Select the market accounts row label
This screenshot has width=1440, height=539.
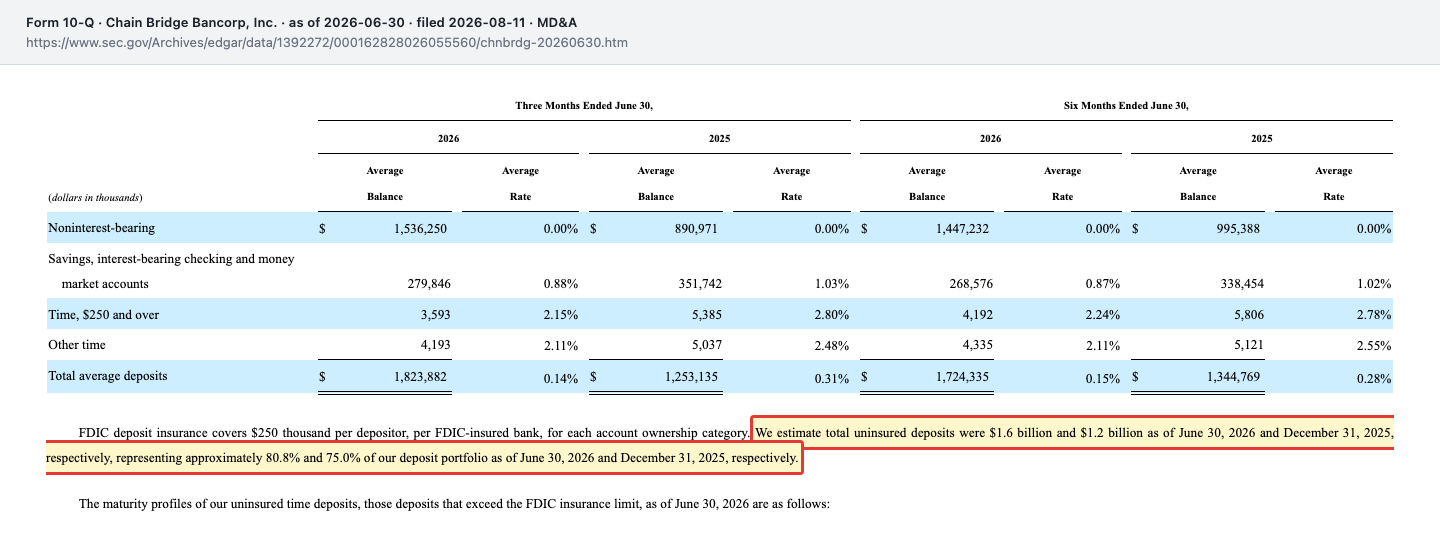tap(105, 284)
